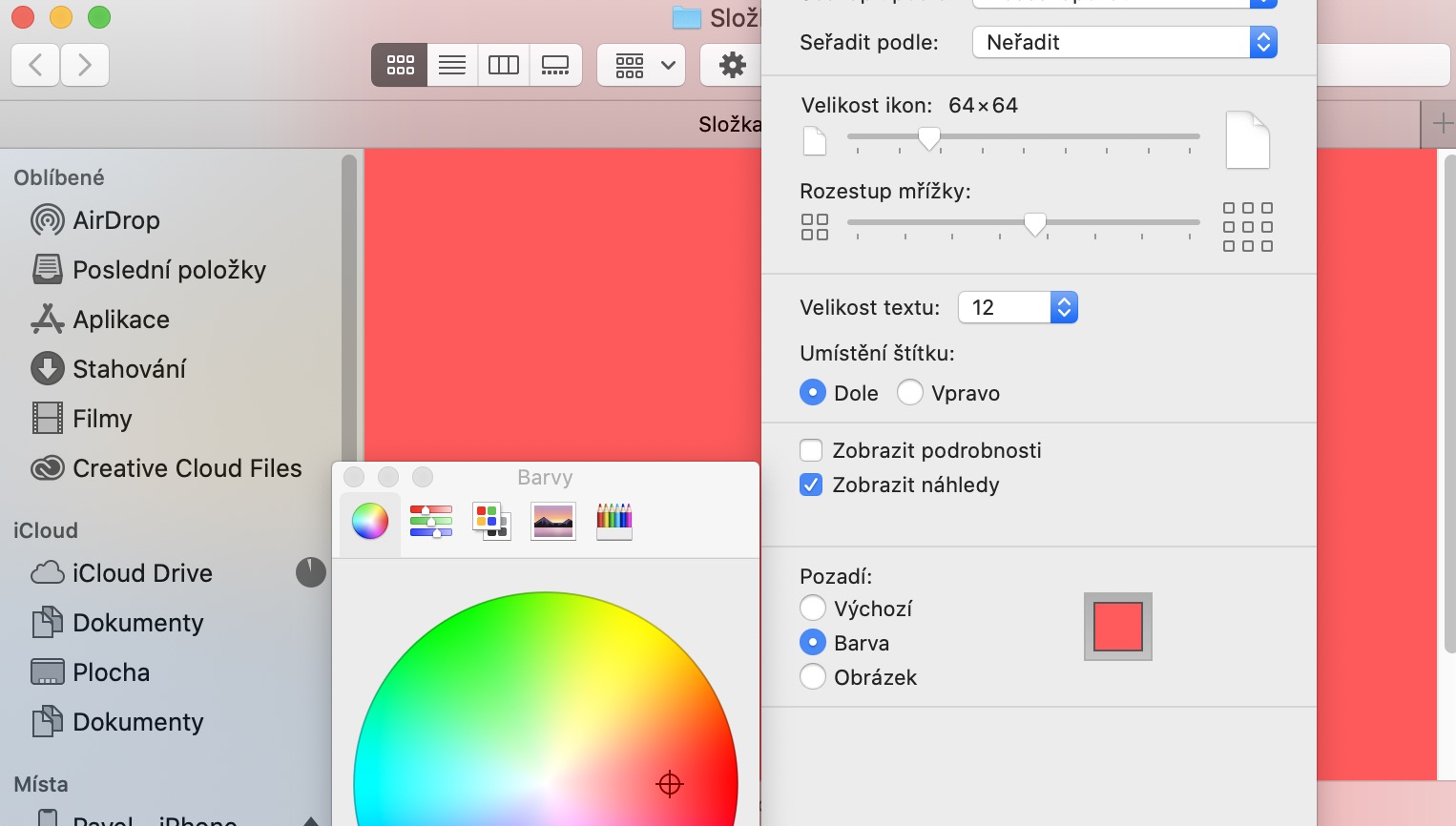Add a new Finder tab with plus
This screenshot has width=1456, height=826.
pyautogui.click(x=1440, y=124)
